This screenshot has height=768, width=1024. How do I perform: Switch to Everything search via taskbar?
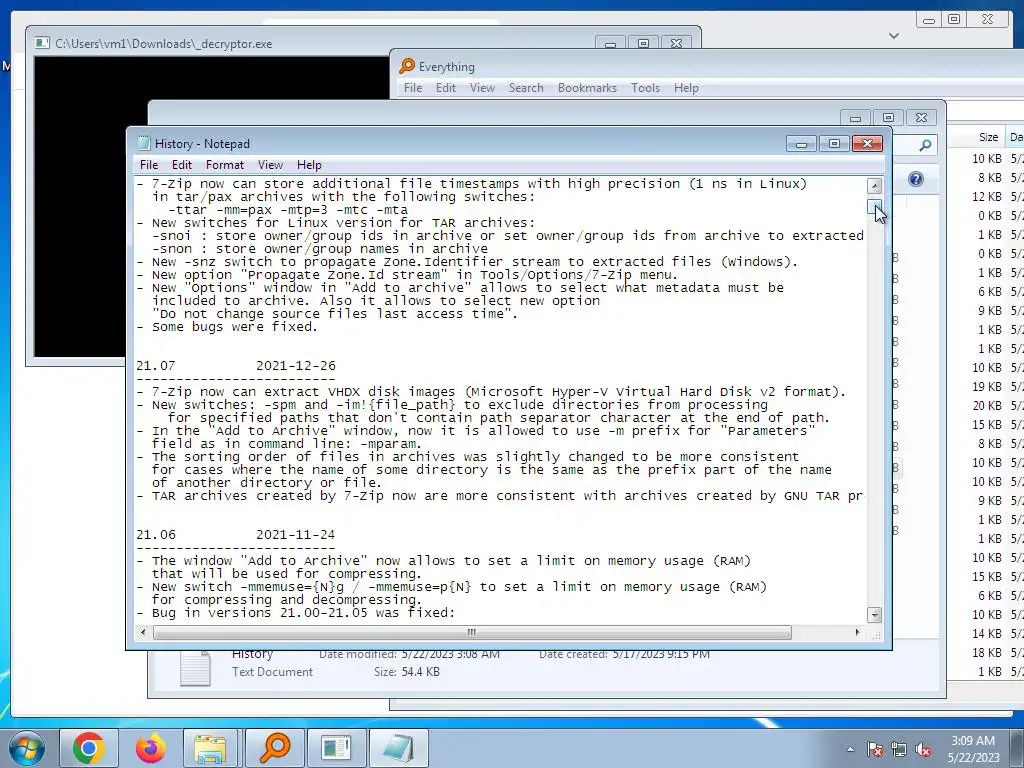pos(274,748)
